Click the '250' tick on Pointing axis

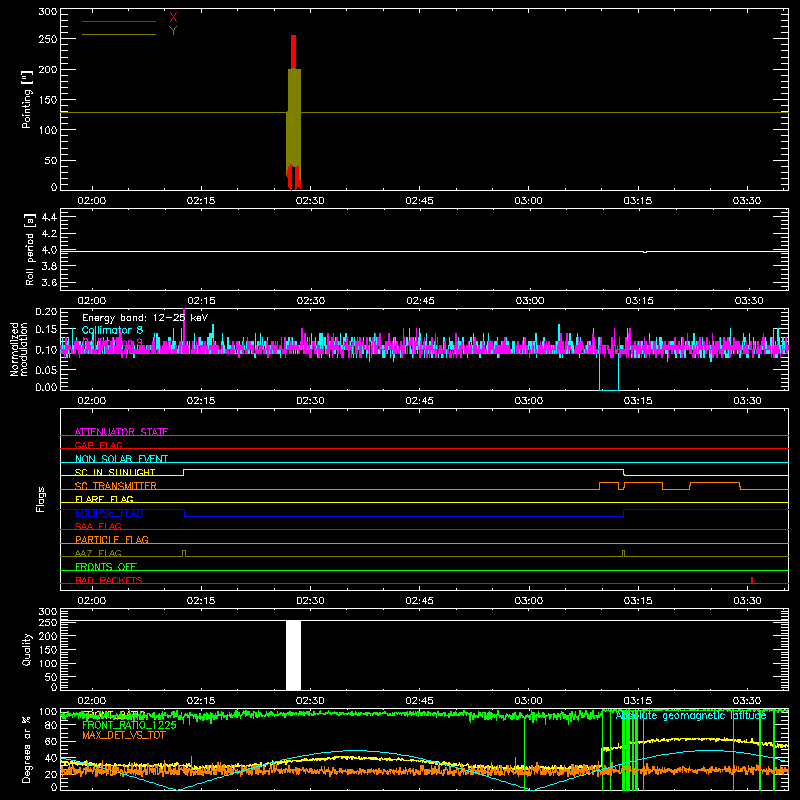pos(47,39)
